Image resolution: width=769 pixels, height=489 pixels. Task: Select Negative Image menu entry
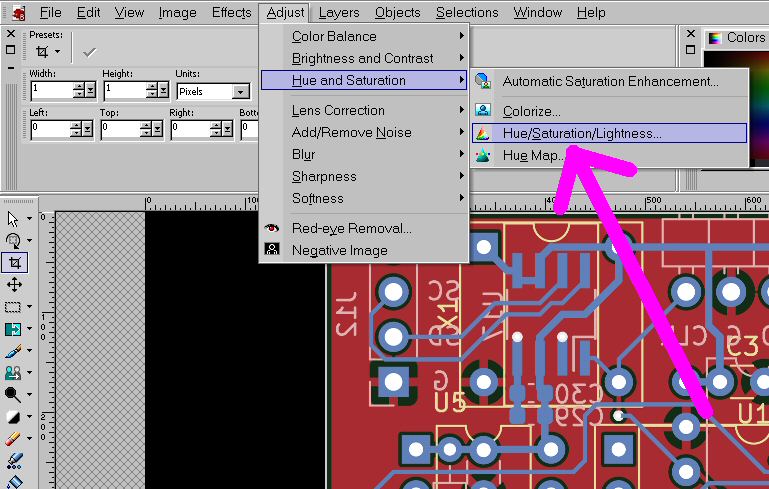click(x=339, y=250)
